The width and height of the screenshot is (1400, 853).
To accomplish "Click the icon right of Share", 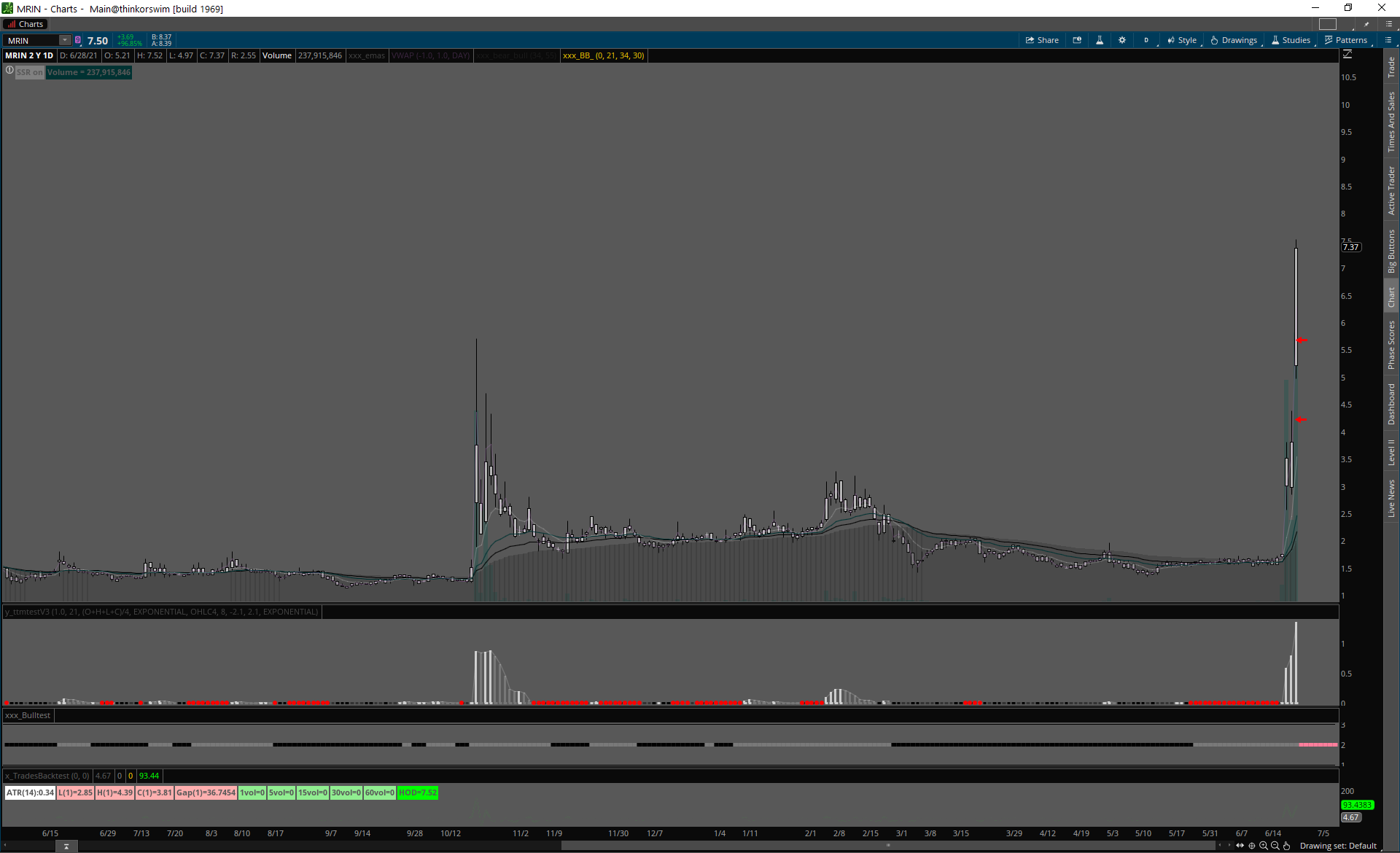I will [x=1077, y=40].
